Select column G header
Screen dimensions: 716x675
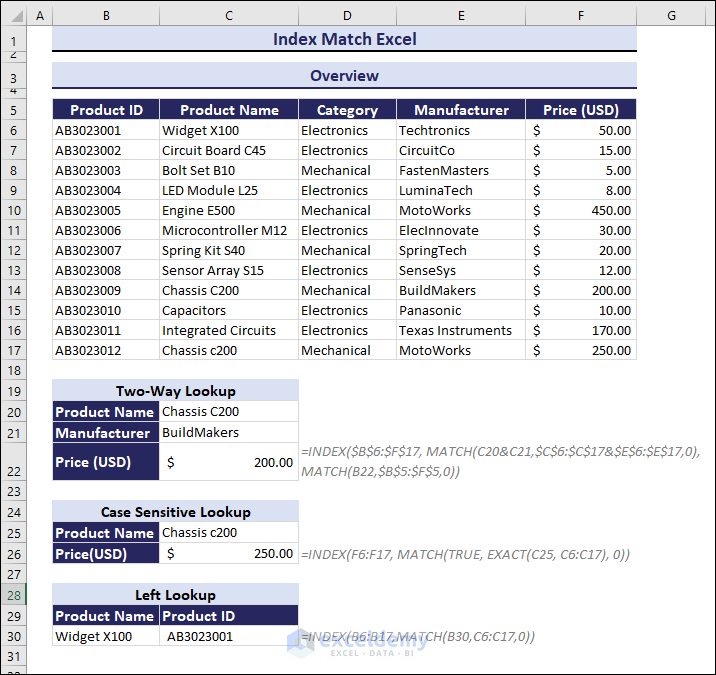[671, 16]
